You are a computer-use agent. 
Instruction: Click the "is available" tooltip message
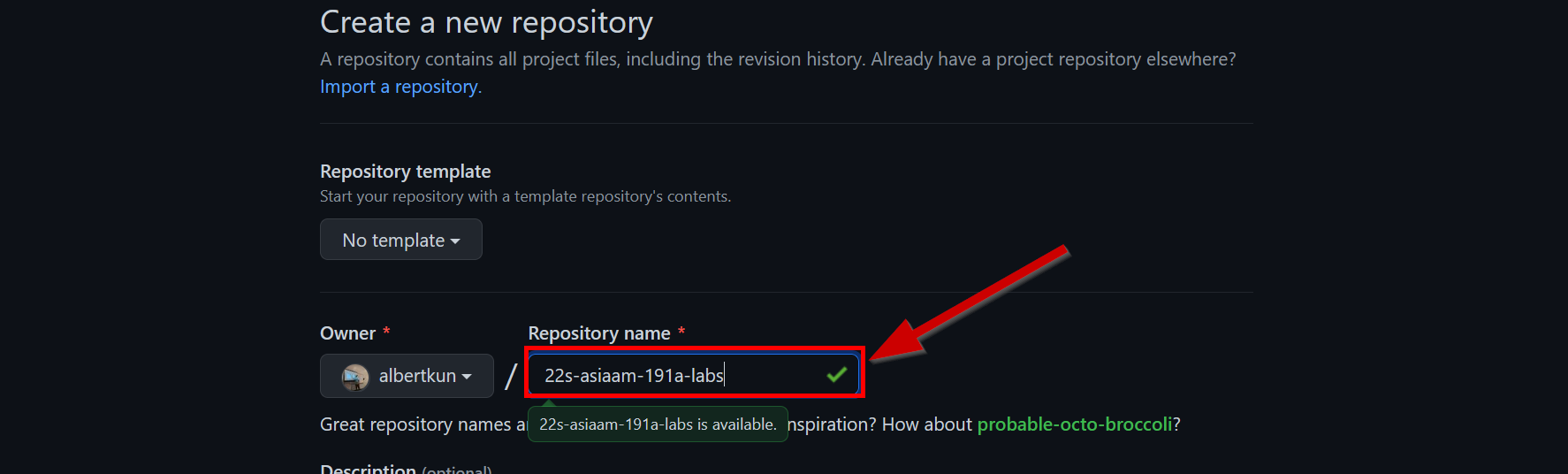(x=658, y=424)
